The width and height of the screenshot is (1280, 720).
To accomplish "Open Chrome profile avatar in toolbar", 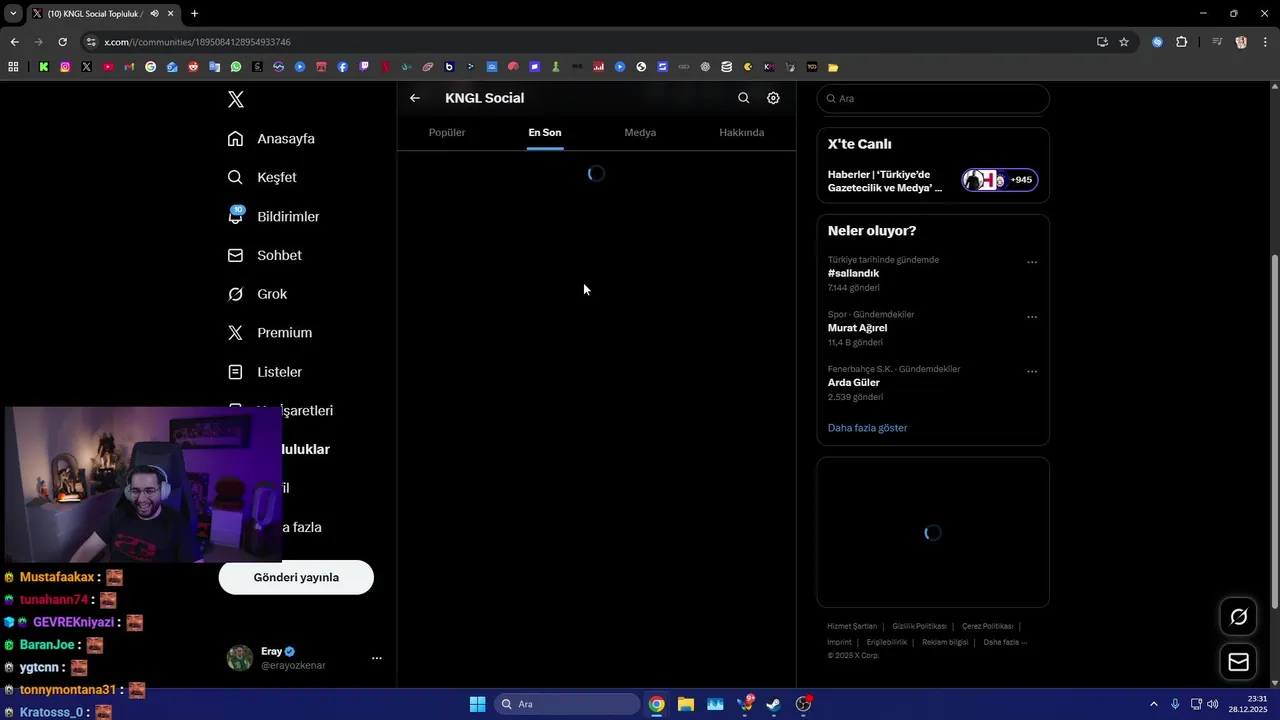I will pyautogui.click(x=1241, y=42).
